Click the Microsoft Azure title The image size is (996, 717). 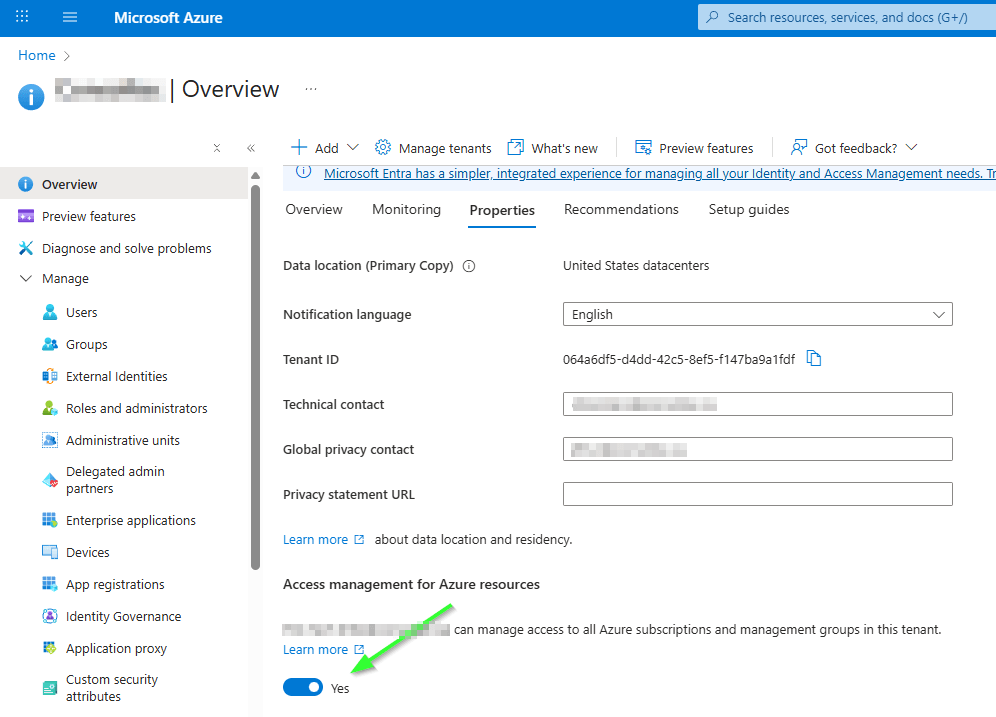point(168,18)
